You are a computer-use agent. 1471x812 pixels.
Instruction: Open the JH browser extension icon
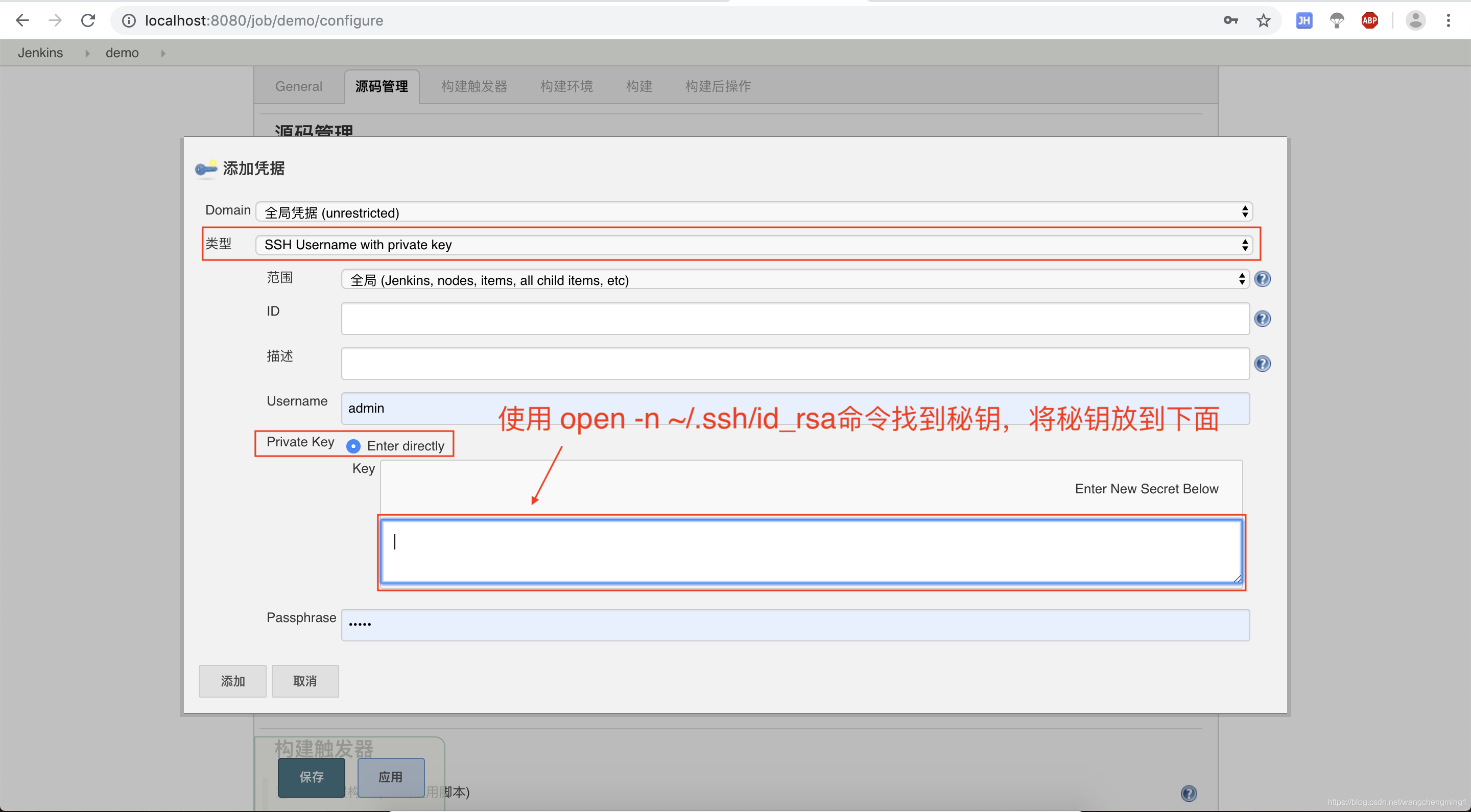[x=1304, y=20]
